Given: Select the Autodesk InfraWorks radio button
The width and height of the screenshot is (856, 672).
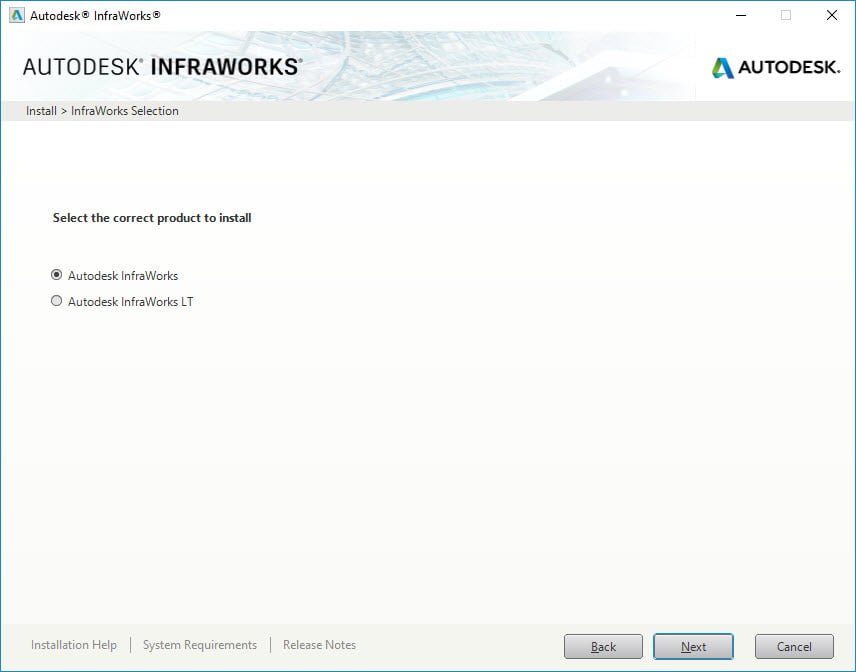Looking at the screenshot, I should click(x=56, y=275).
